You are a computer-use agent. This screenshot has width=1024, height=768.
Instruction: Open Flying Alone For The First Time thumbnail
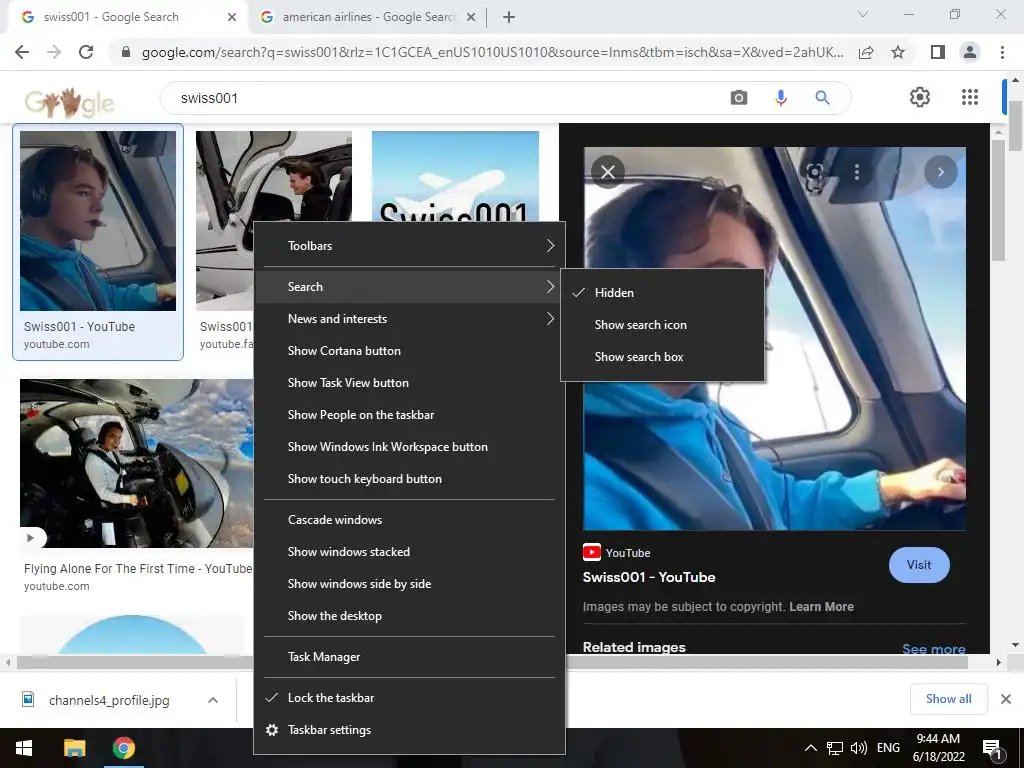pyautogui.click(x=136, y=463)
